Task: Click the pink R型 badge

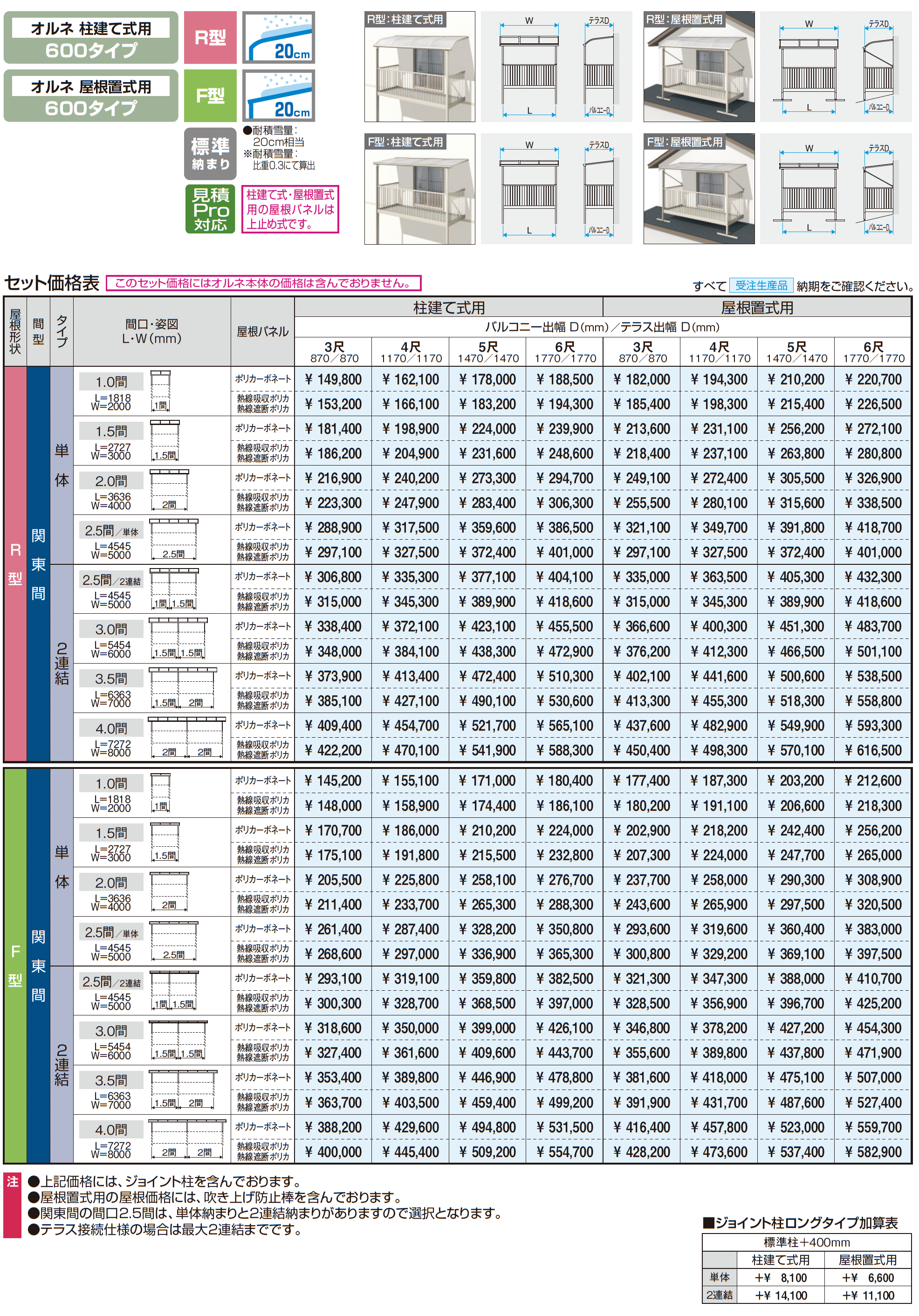Action: (210, 37)
